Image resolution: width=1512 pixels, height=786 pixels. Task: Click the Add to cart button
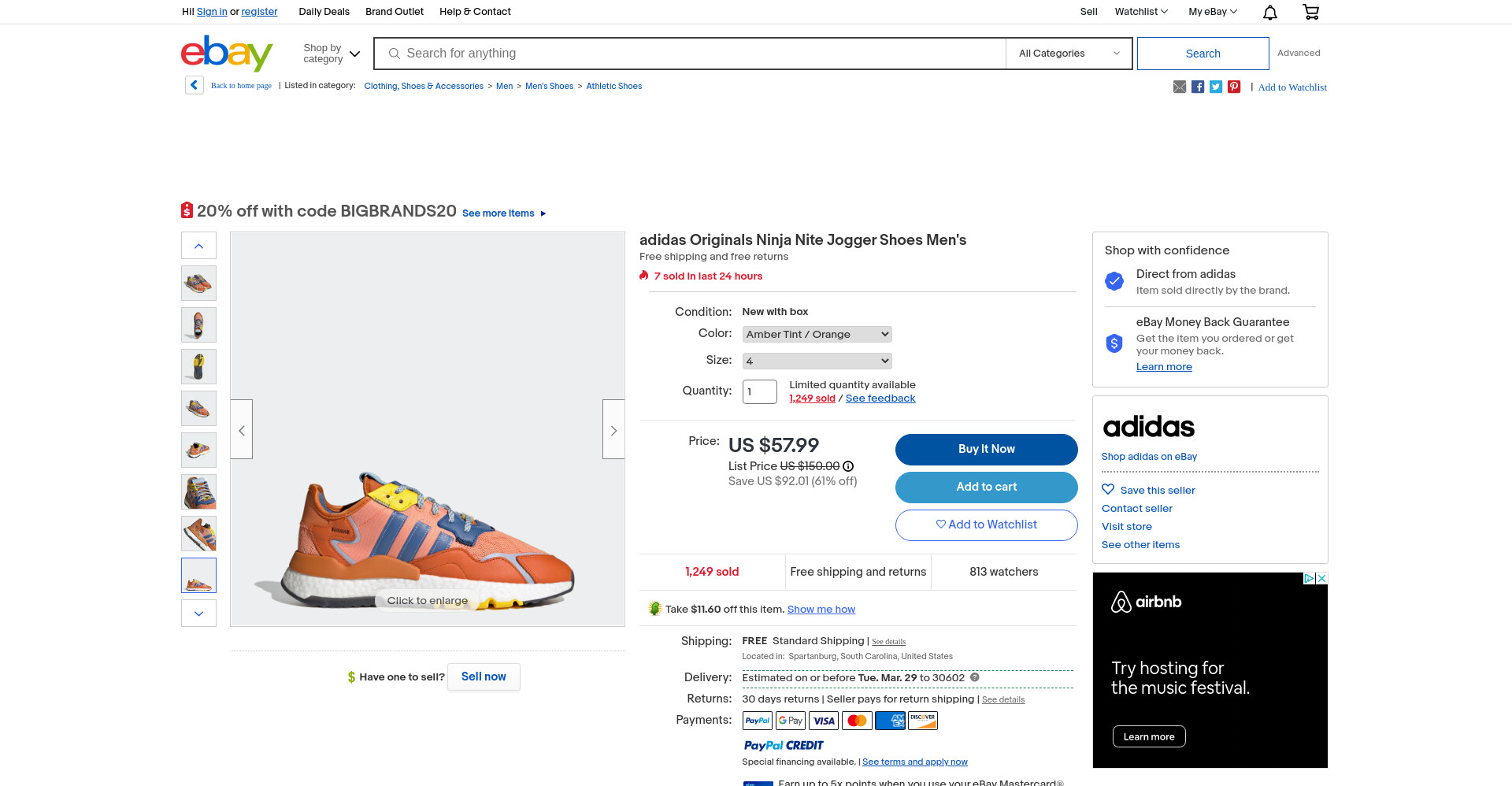[986, 487]
